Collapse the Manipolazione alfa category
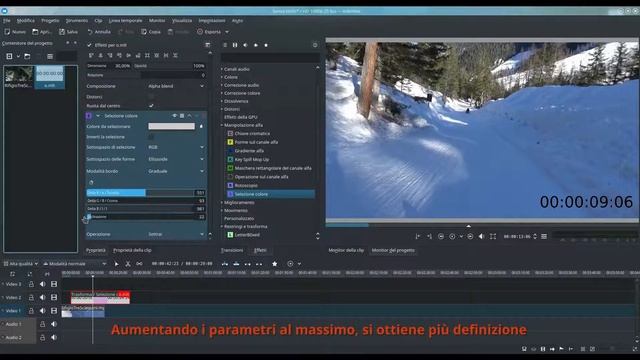The image size is (640, 360). [243, 125]
